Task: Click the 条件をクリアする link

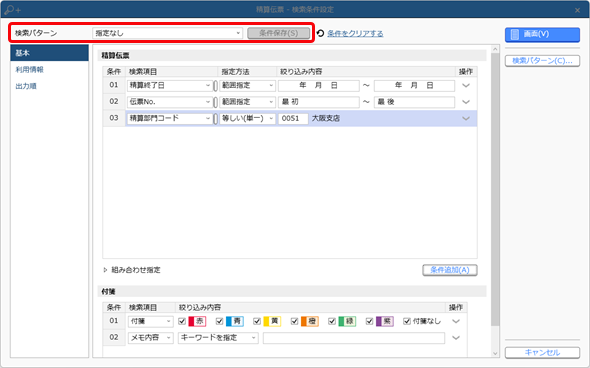Action: (x=355, y=33)
